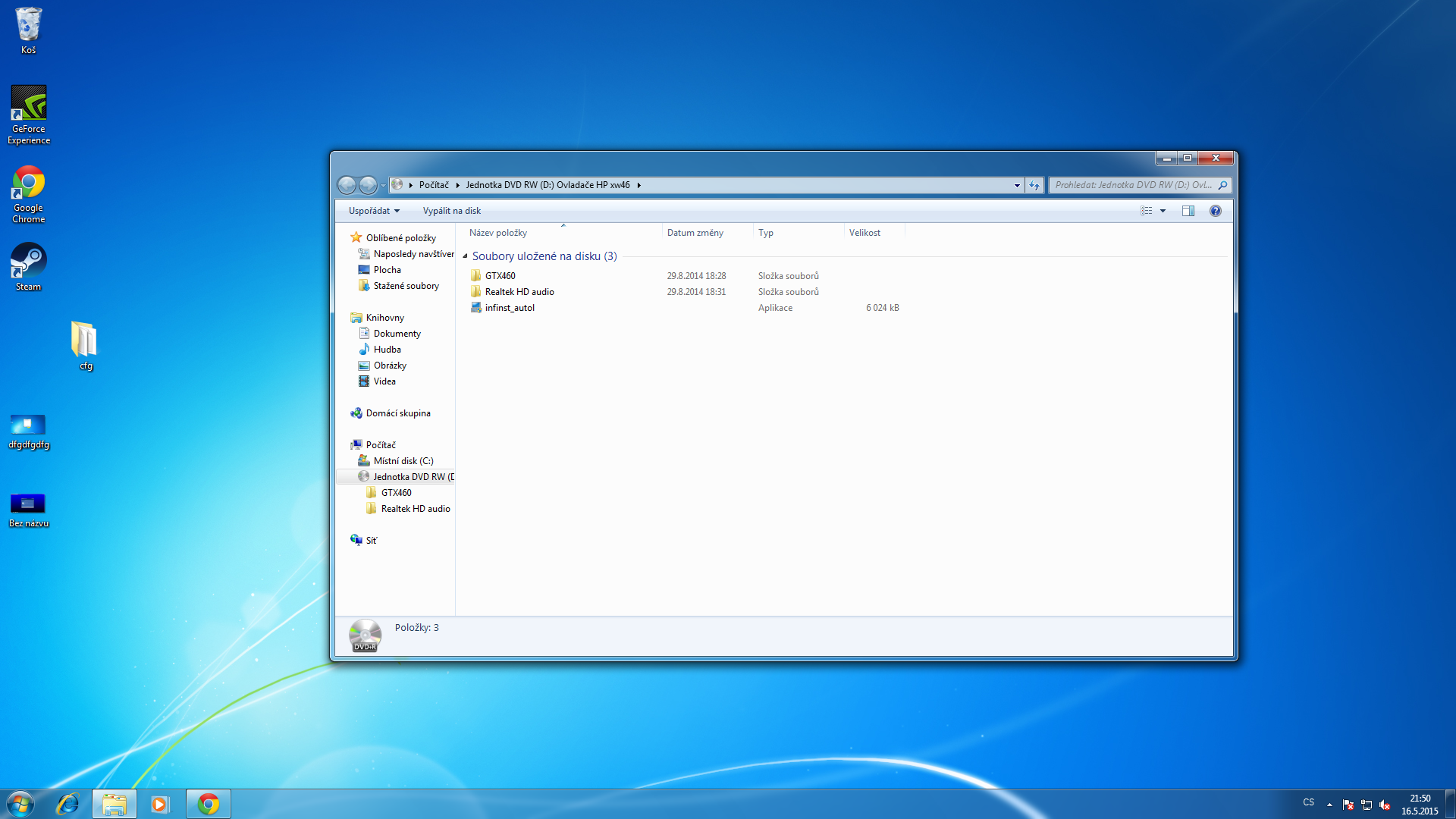The image size is (1456, 819).
Task: Open the Help question mark icon
Action: tap(1215, 211)
